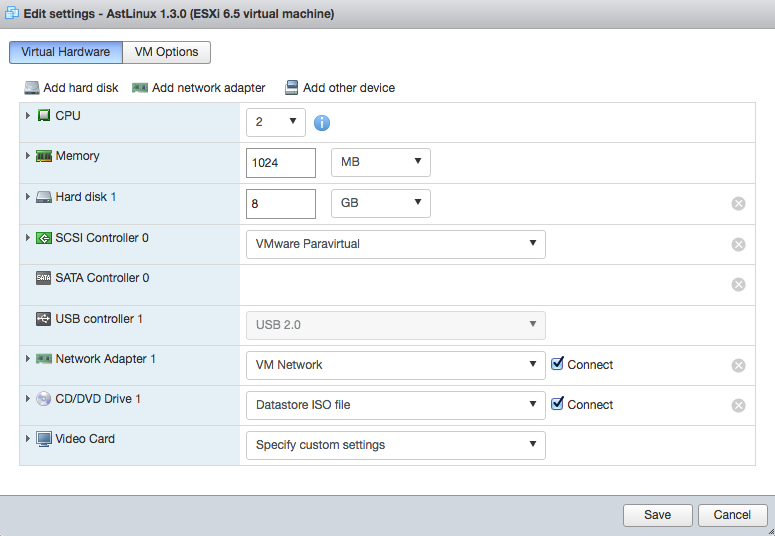Open the Specify custom settings dropdown

tap(396, 446)
